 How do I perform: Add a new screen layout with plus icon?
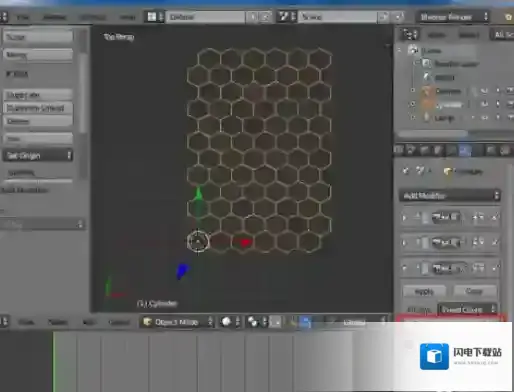[x=253, y=17]
